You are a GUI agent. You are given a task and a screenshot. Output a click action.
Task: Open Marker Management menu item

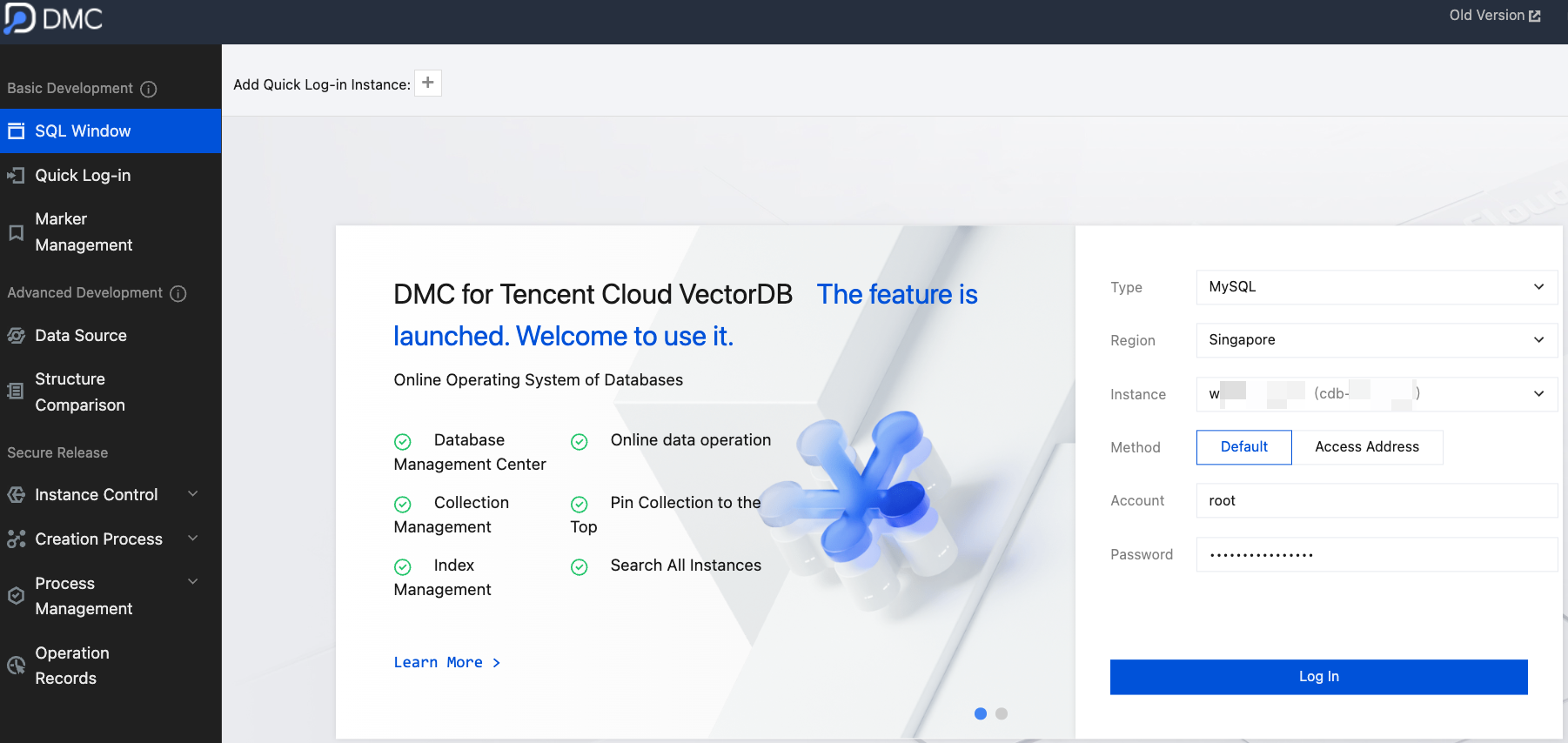pyautogui.click(x=111, y=232)
